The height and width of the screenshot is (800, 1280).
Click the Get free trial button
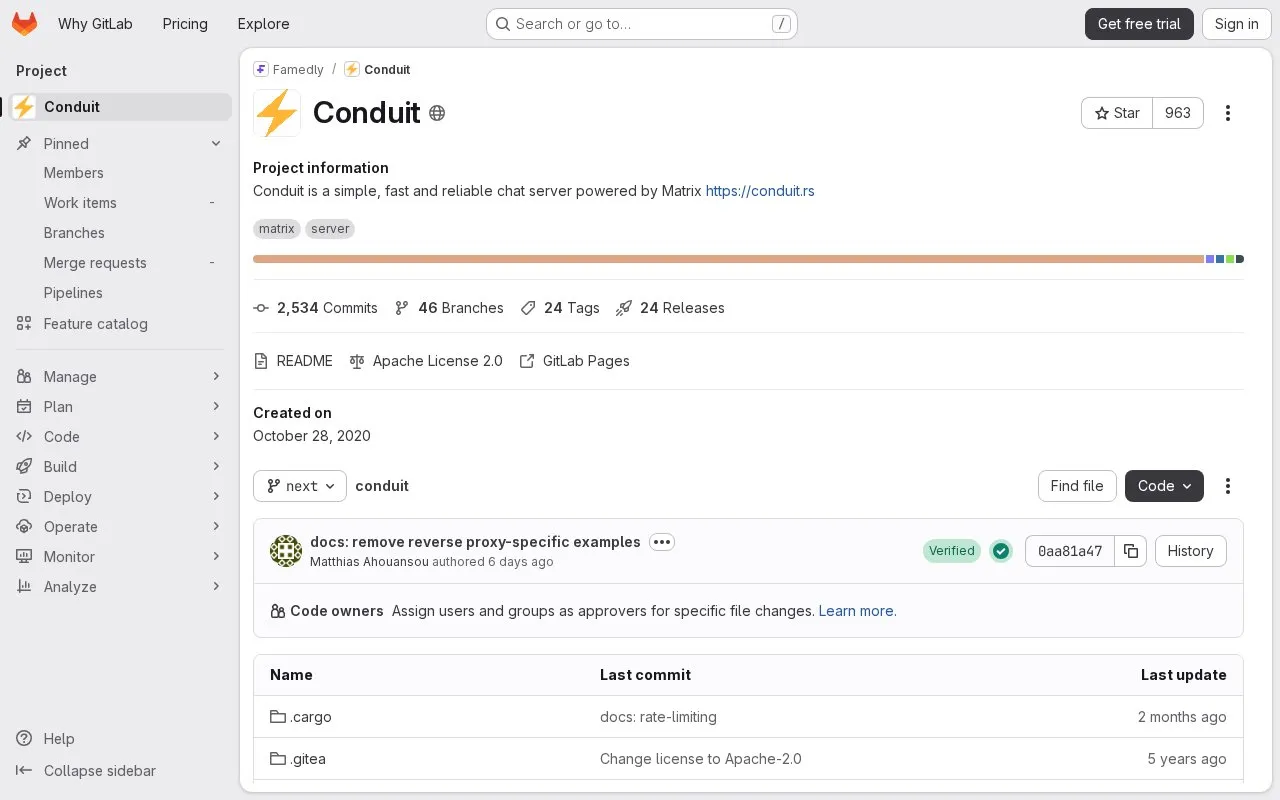point(1139,24)
